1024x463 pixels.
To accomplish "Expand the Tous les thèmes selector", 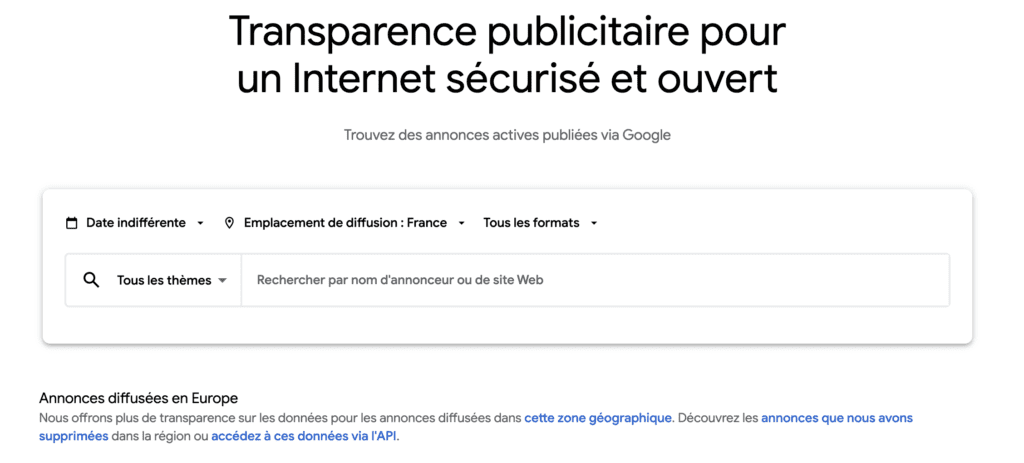I will [164, 280].
